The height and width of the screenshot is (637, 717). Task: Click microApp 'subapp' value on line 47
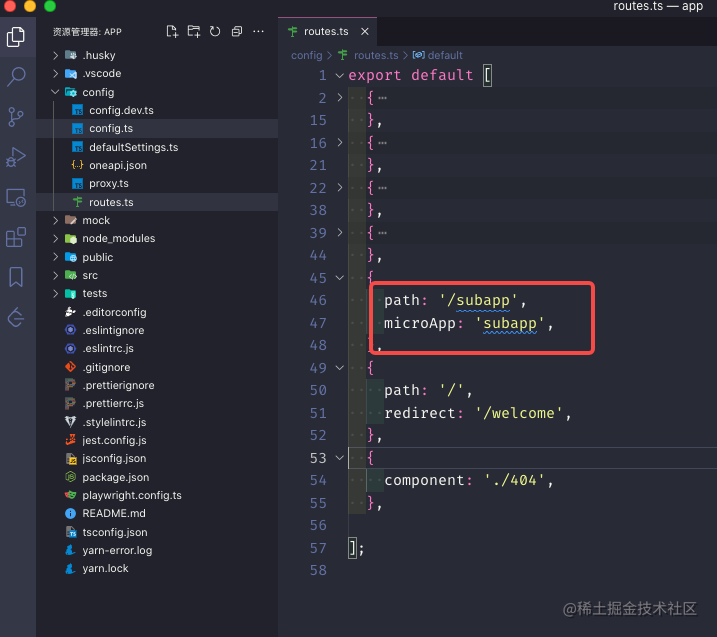coord(509,323)
